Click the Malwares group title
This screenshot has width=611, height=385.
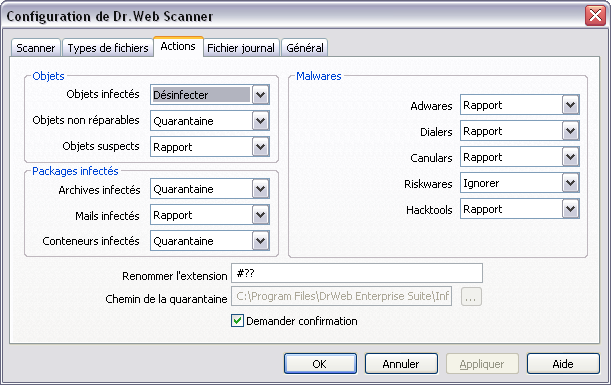319,76
